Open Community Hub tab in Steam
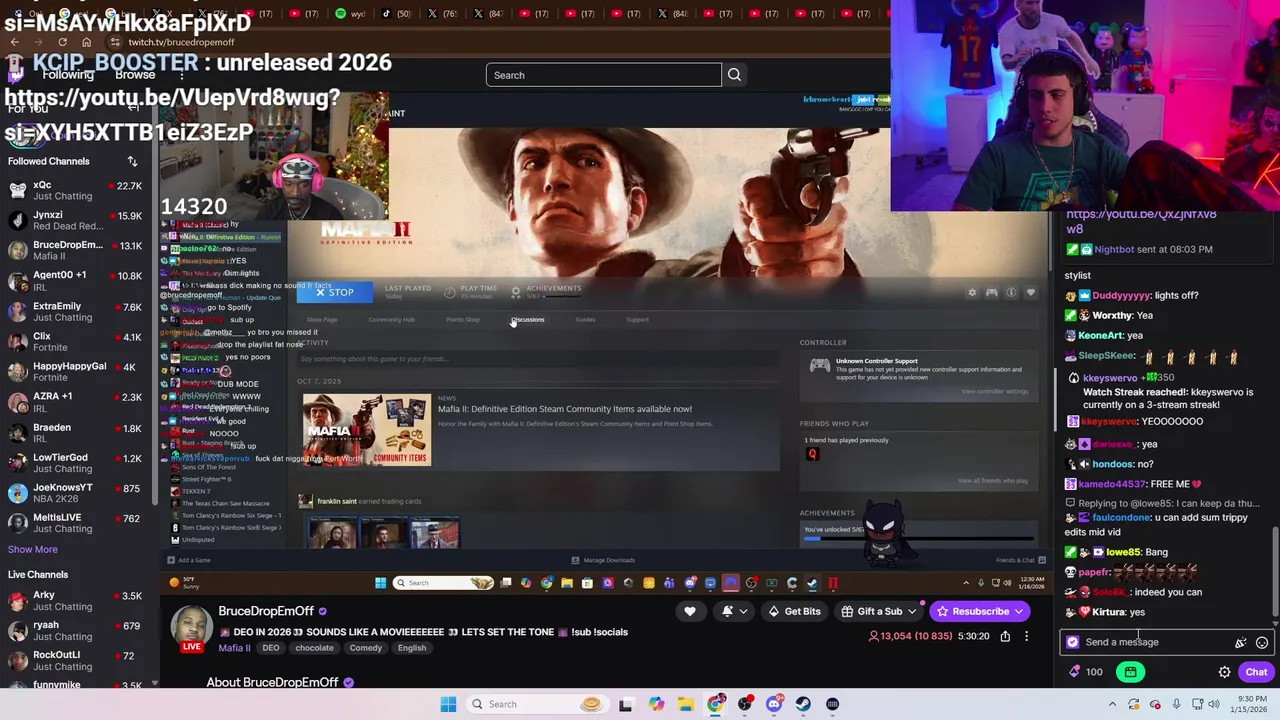 pyautogui.click(x=391, y=320)
